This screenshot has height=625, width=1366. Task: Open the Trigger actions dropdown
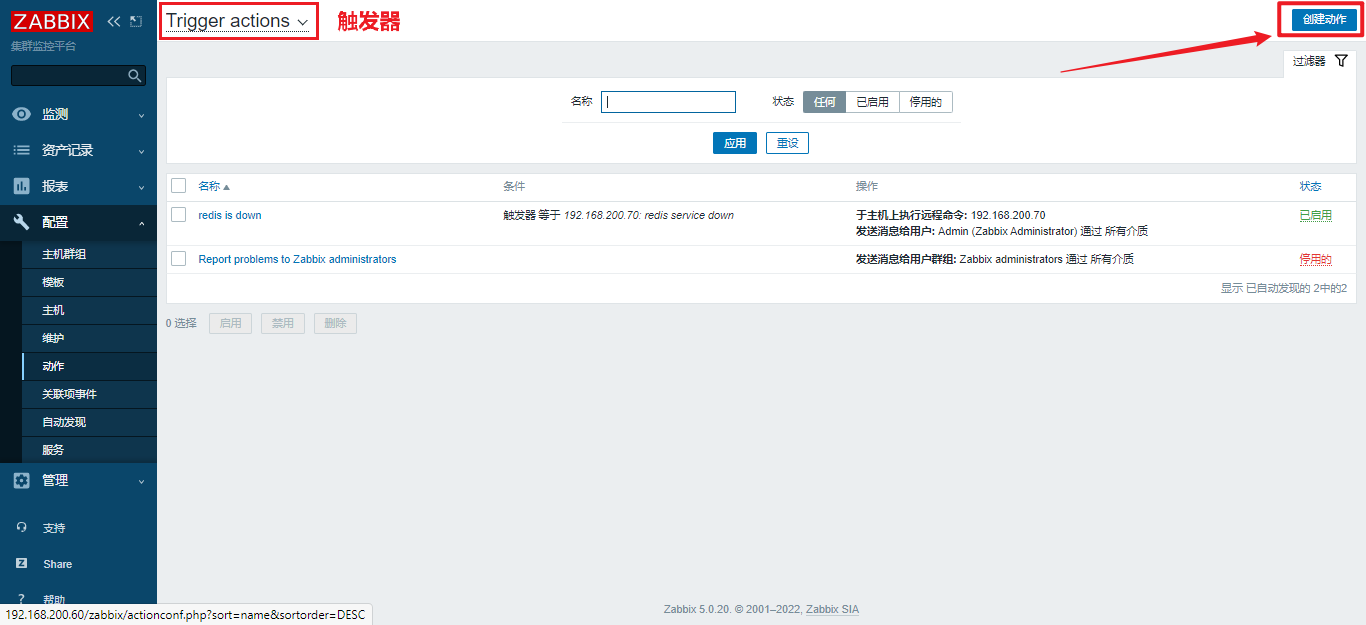pyautogui.click(x=238, y=21)
